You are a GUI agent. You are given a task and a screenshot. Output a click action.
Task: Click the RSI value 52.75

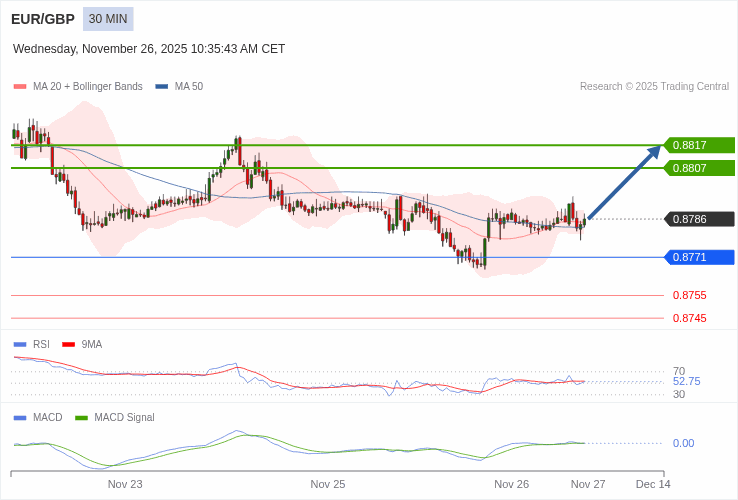coord(687,381)
